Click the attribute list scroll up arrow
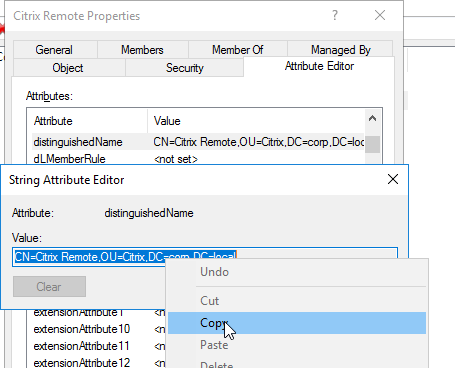The image size is (455, 368). coord(372,118)
